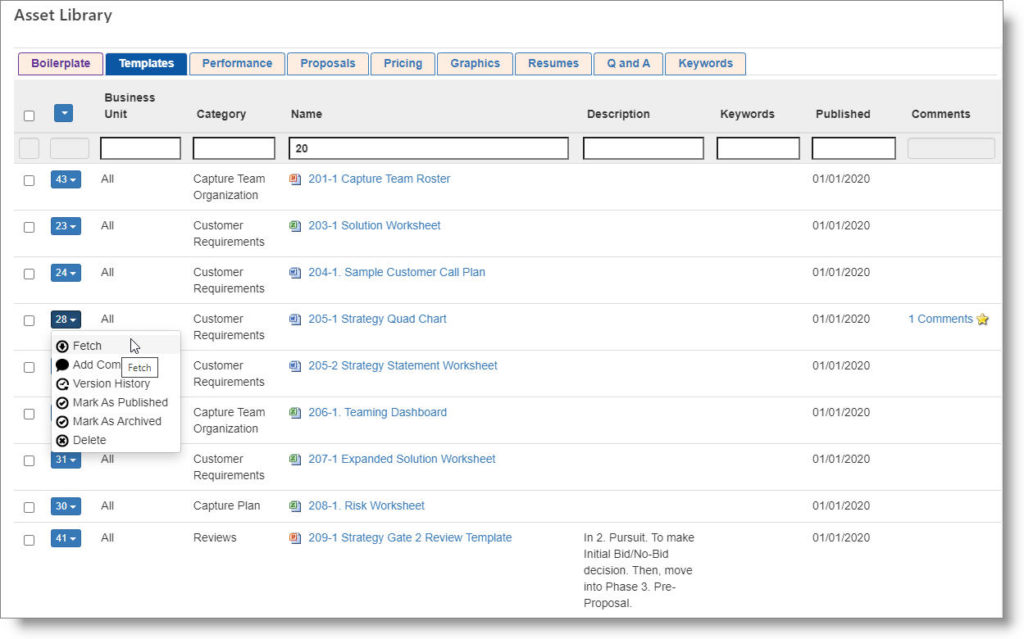The height and width of the screenshot is (639, 1024).
Task: Open the 31 action dropdown
Action: tap(66, 459)
